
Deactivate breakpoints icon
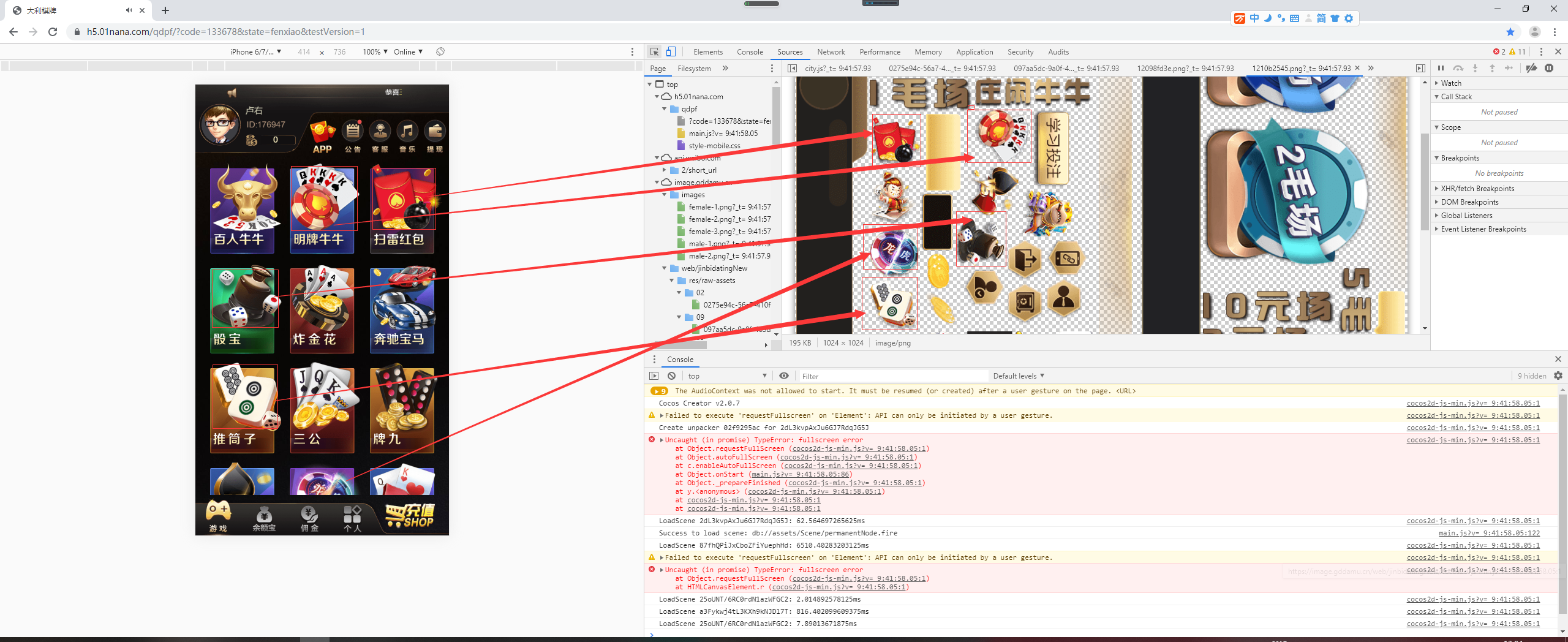tap(1531, 68)
